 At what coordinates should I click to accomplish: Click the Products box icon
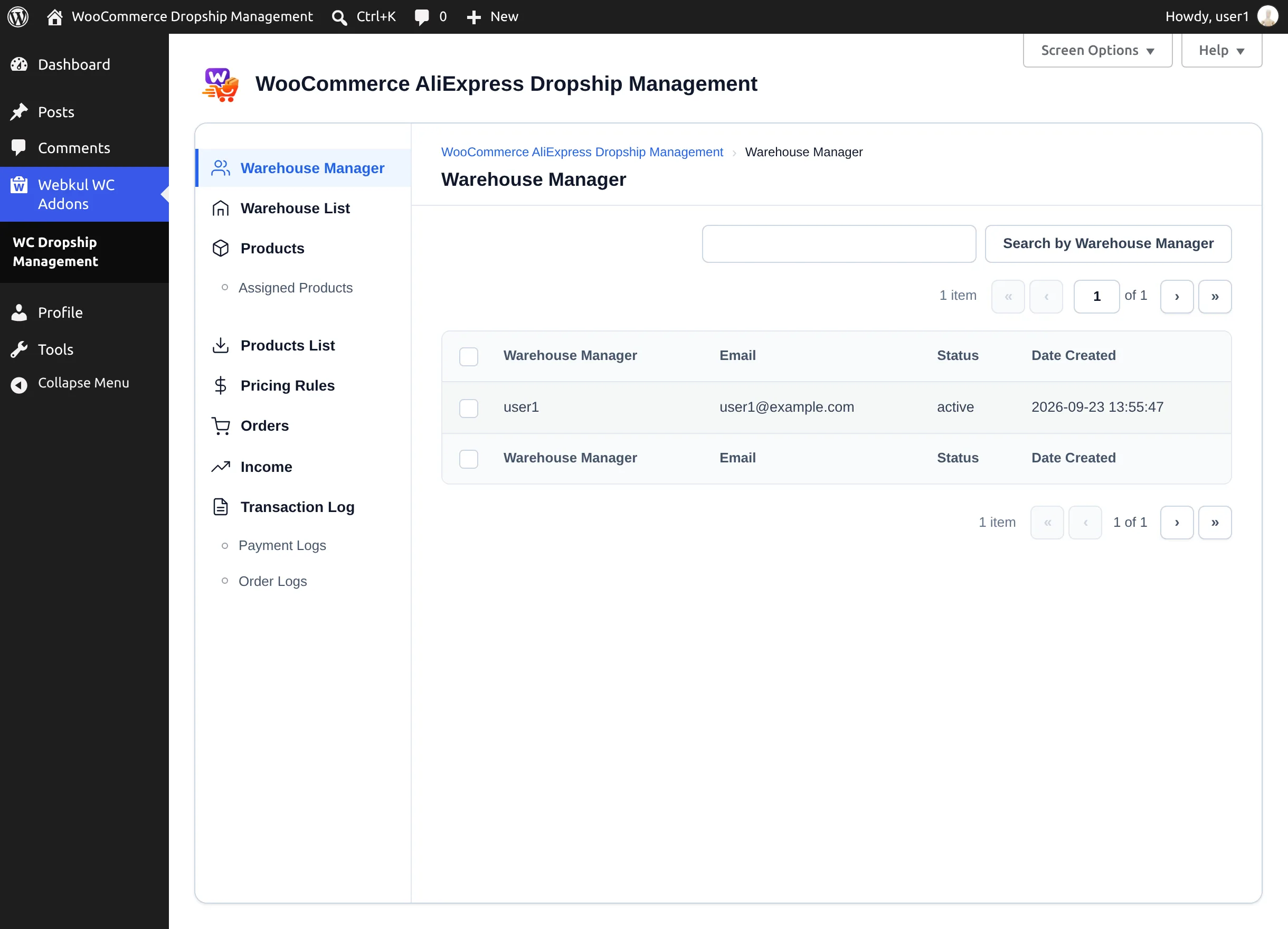pos(220,248)
